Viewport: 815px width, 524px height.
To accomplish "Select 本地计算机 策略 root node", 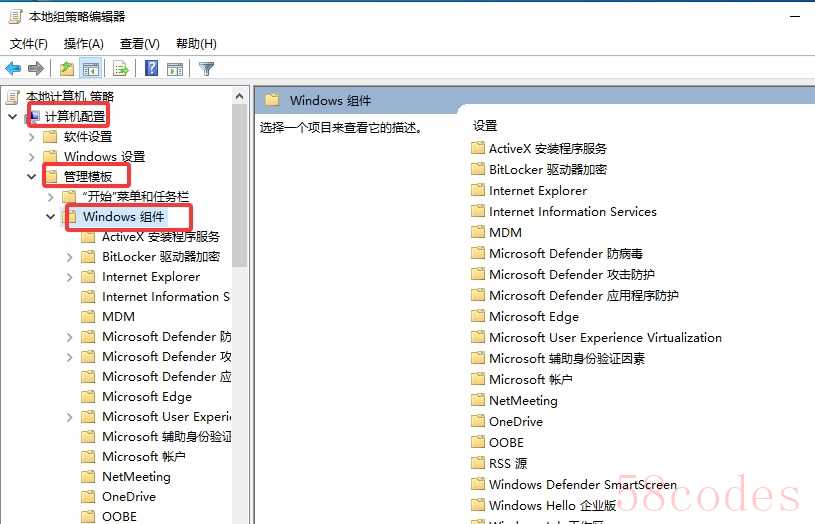I will tap(70, 97).
